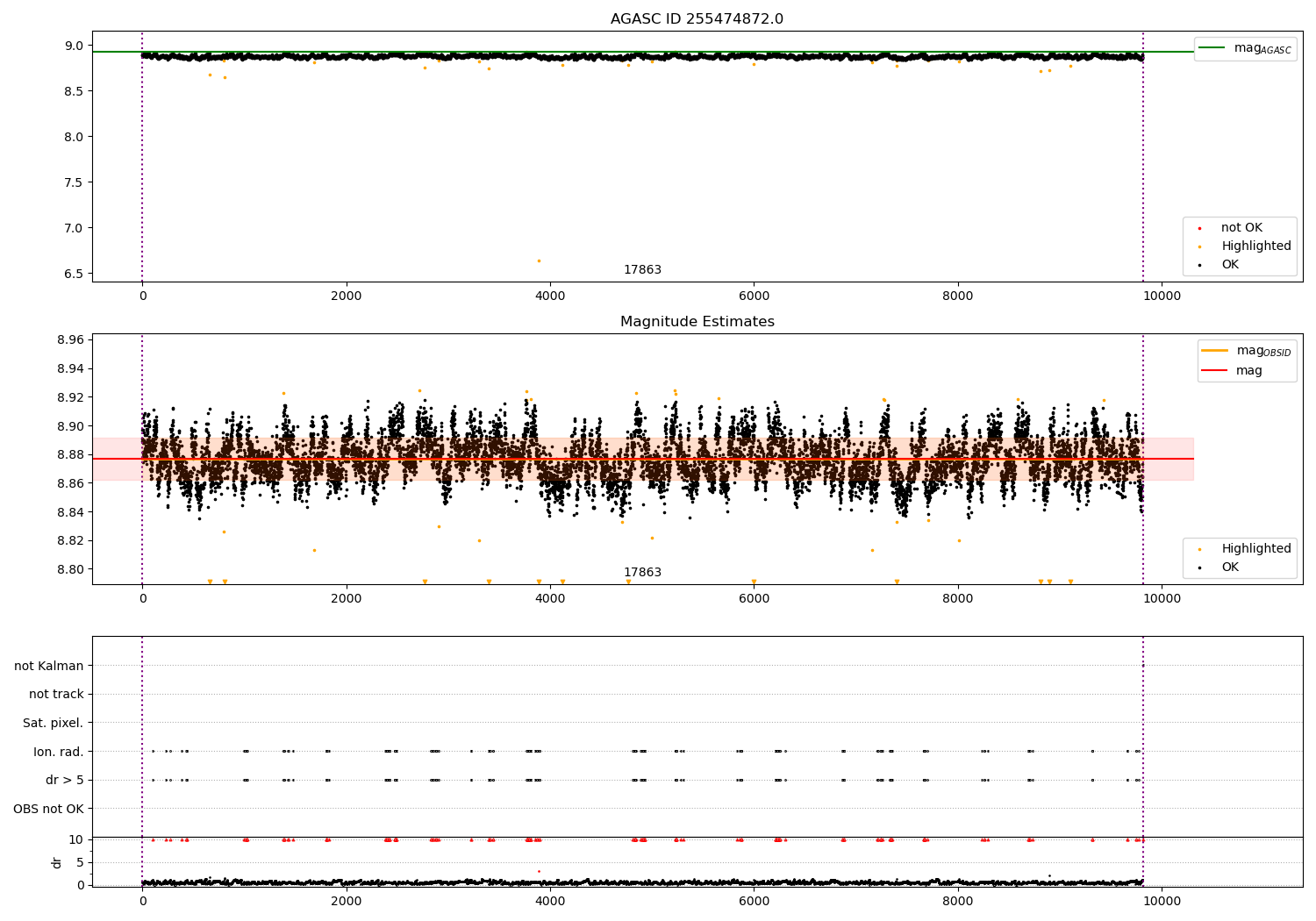This screenshot has width=1316, height=921.
Task: Click the rotated "dr" axis label
Action: coord(57,862)
